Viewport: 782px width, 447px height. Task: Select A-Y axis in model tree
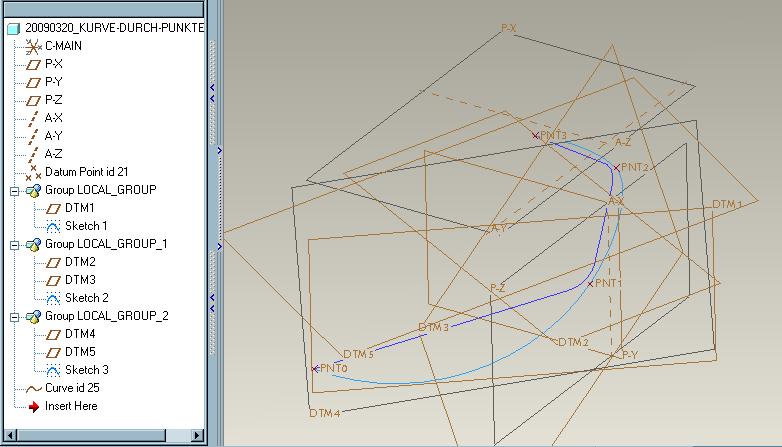pos(53,136)
